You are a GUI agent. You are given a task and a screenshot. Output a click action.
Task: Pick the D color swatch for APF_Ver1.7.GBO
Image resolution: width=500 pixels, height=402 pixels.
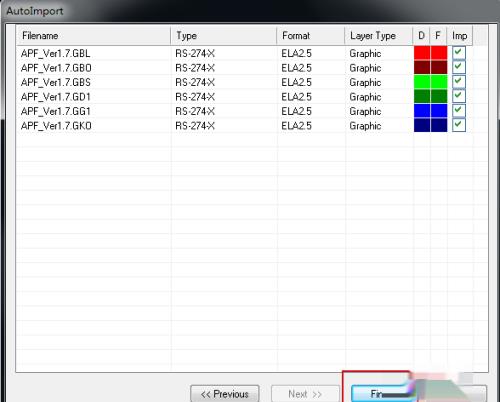(x=422, y=67)
